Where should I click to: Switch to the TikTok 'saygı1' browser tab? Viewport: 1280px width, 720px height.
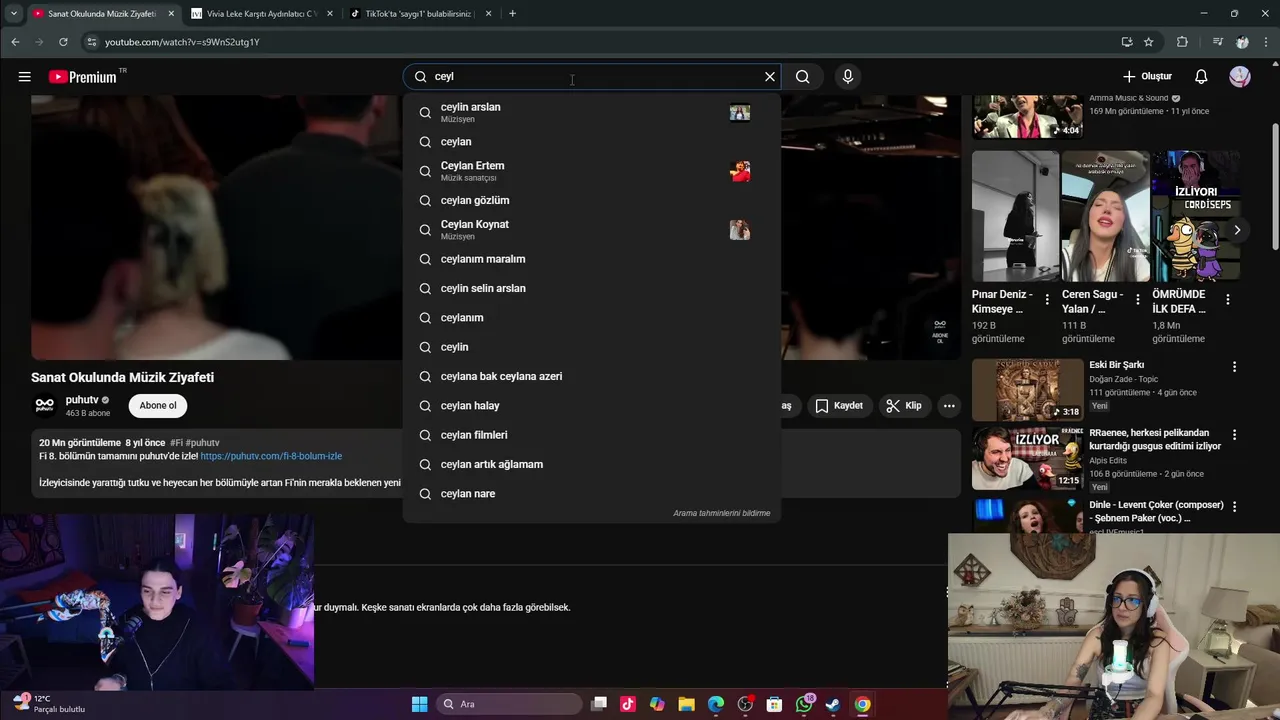[419, 14]
